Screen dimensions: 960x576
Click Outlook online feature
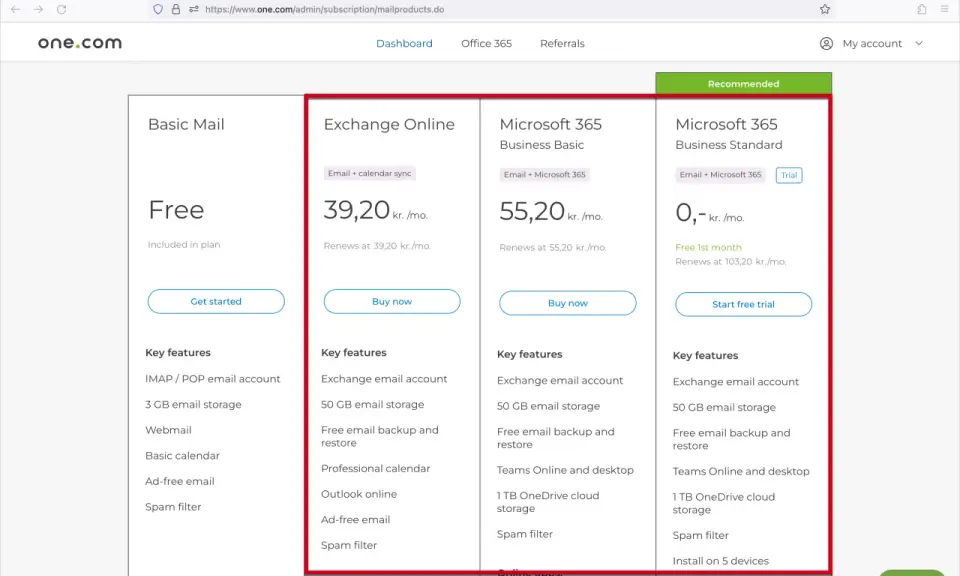[359, 494]
